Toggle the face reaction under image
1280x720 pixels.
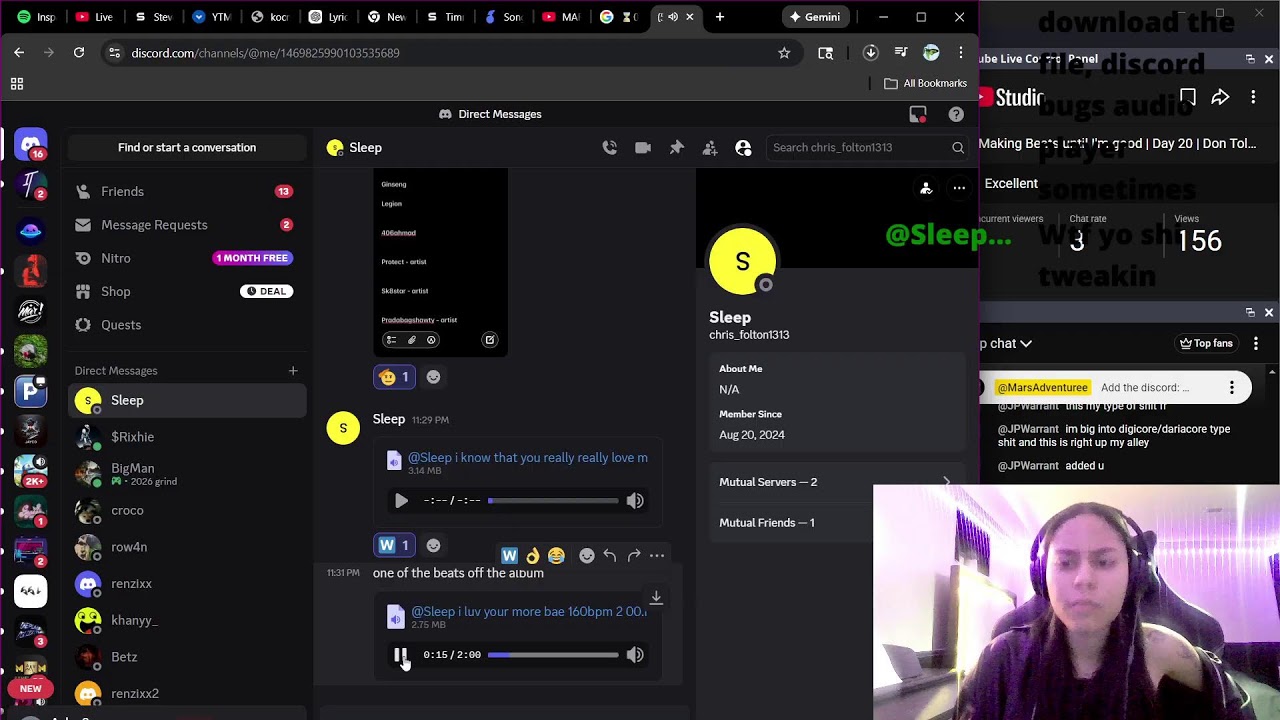(x=395, y=377)
